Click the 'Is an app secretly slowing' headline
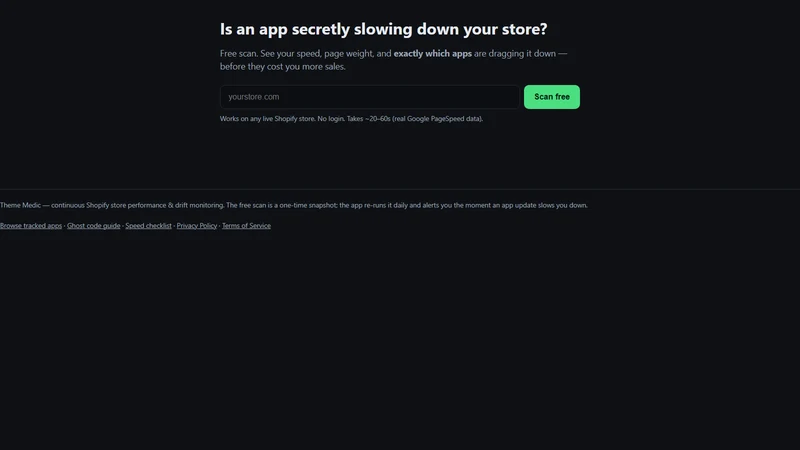Screen dimensions: 800x450 [x=383, y=29]
